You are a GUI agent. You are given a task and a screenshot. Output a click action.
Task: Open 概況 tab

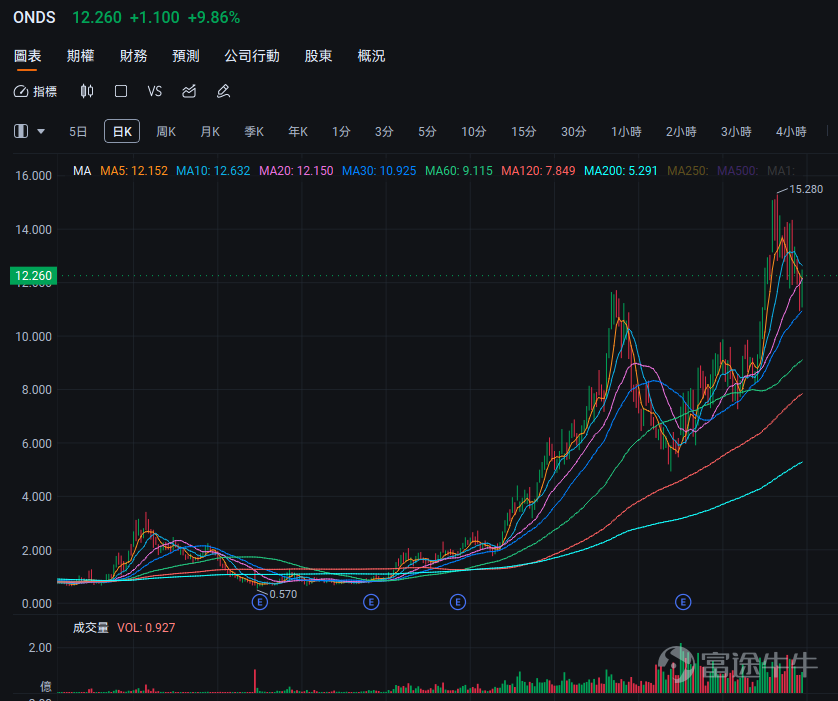click(371, 56)
